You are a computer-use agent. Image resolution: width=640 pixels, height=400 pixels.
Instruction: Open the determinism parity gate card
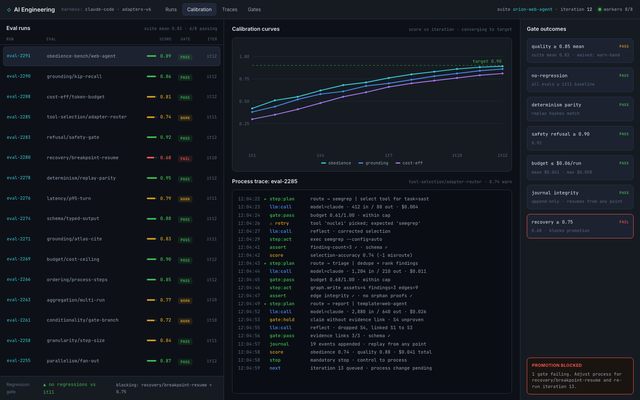click(x=580, y=109)
